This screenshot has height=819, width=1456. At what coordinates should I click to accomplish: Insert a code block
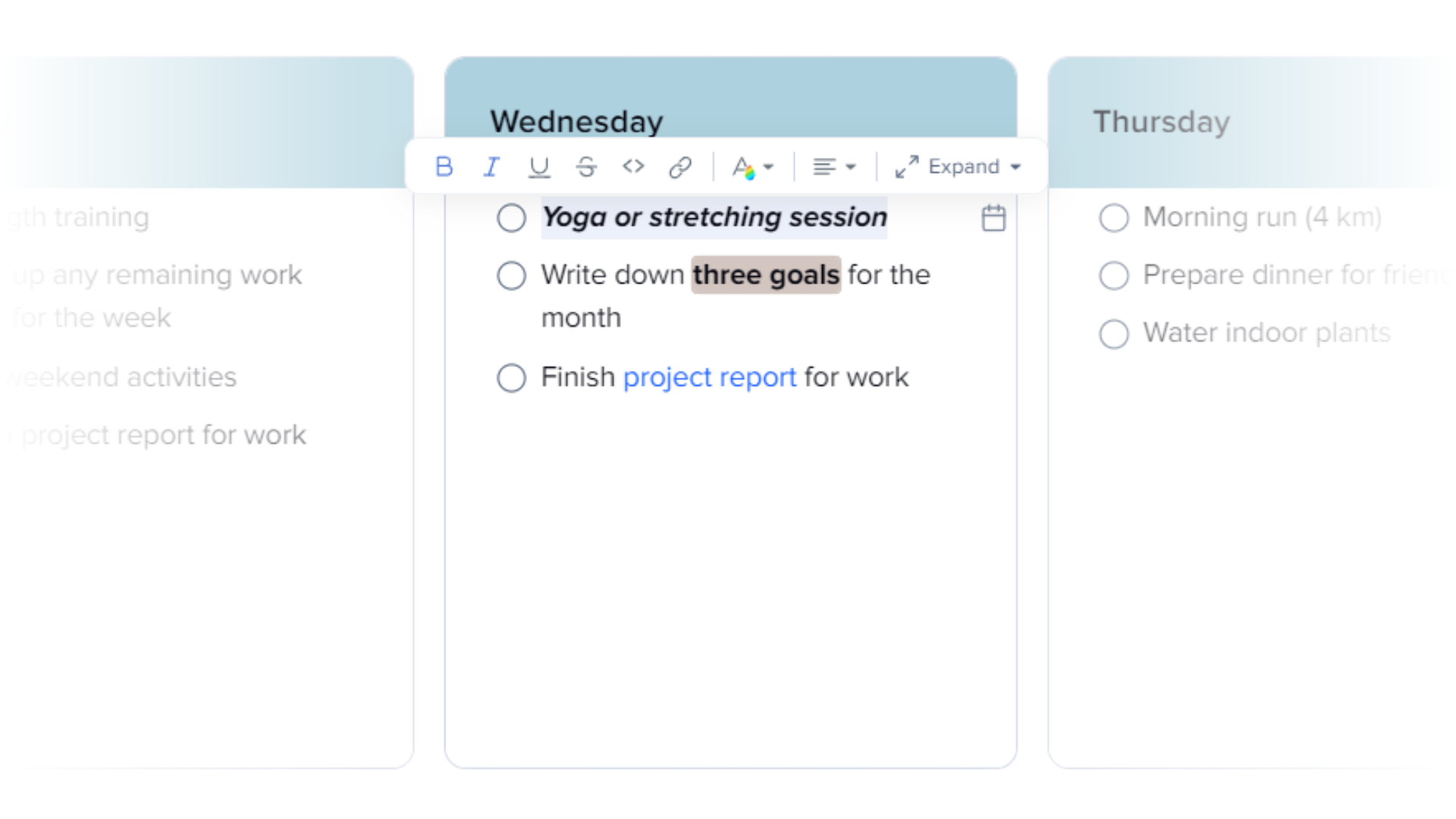click(632, 166)
